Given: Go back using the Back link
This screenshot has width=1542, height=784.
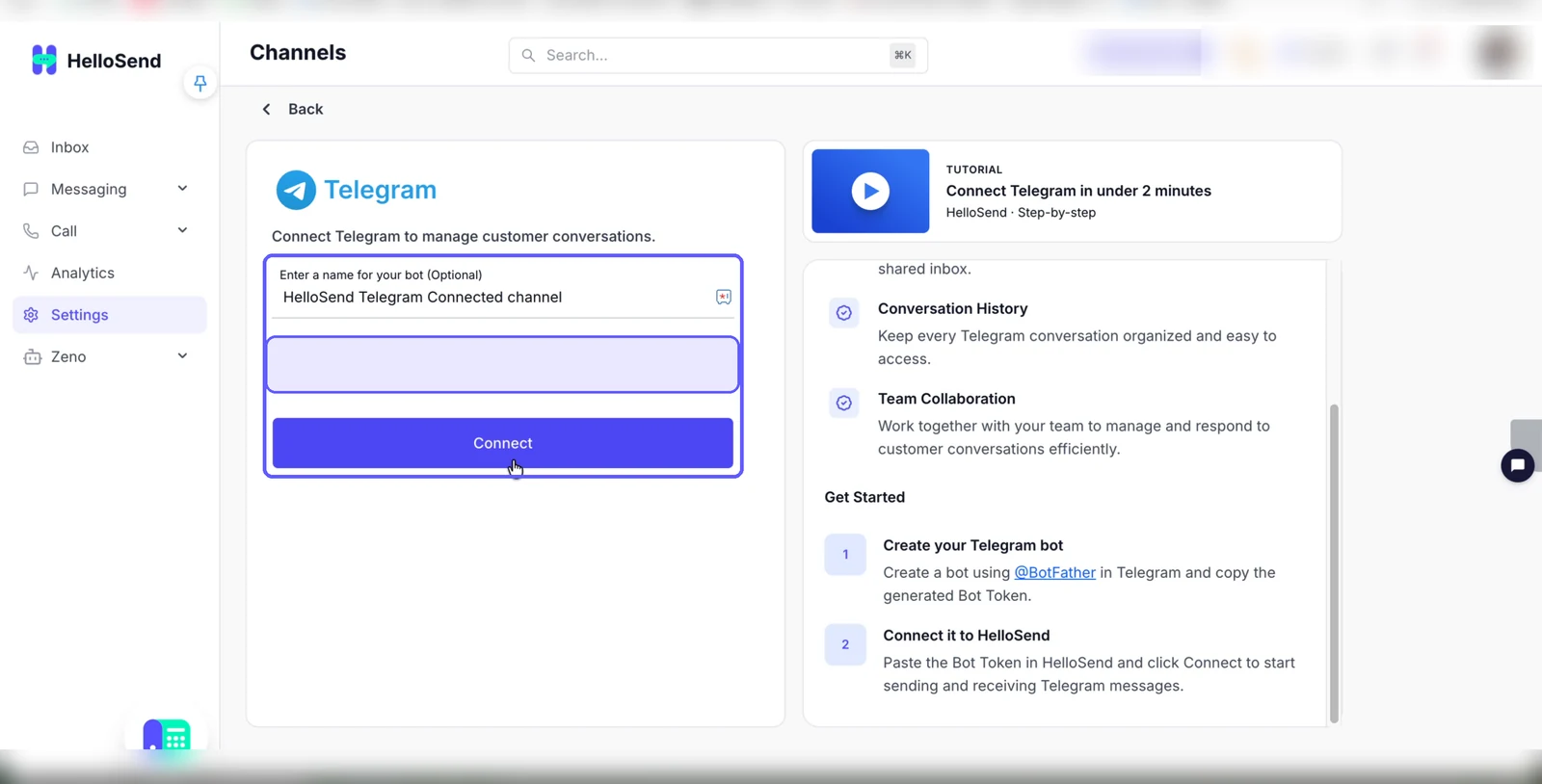Looking at the screenshot, I should (x=292, y=109).
